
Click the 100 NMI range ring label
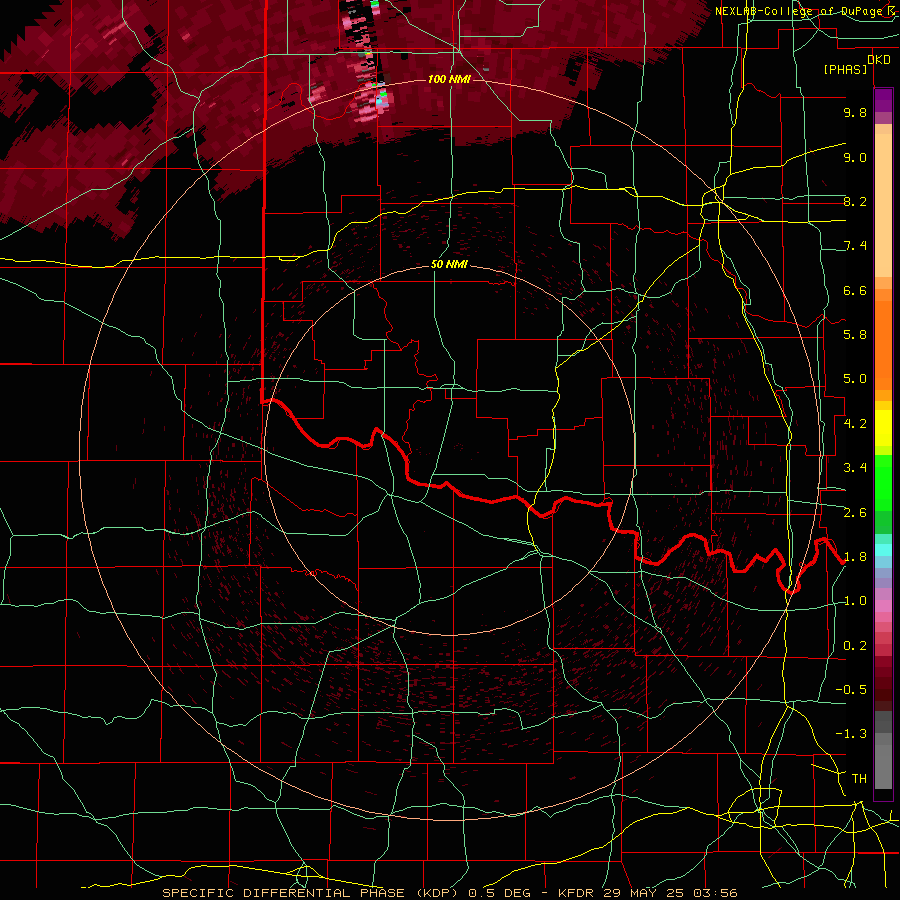click(449, 79)
